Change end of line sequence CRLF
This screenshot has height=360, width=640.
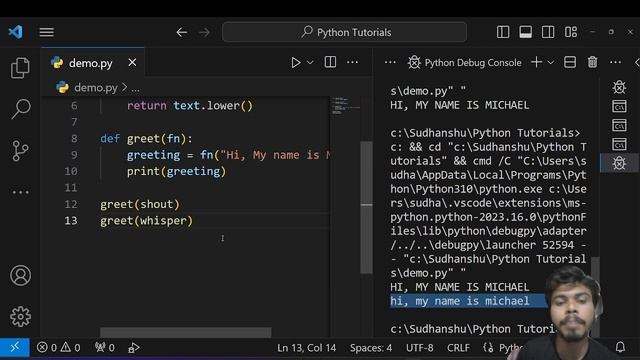(x=458, y=348)
